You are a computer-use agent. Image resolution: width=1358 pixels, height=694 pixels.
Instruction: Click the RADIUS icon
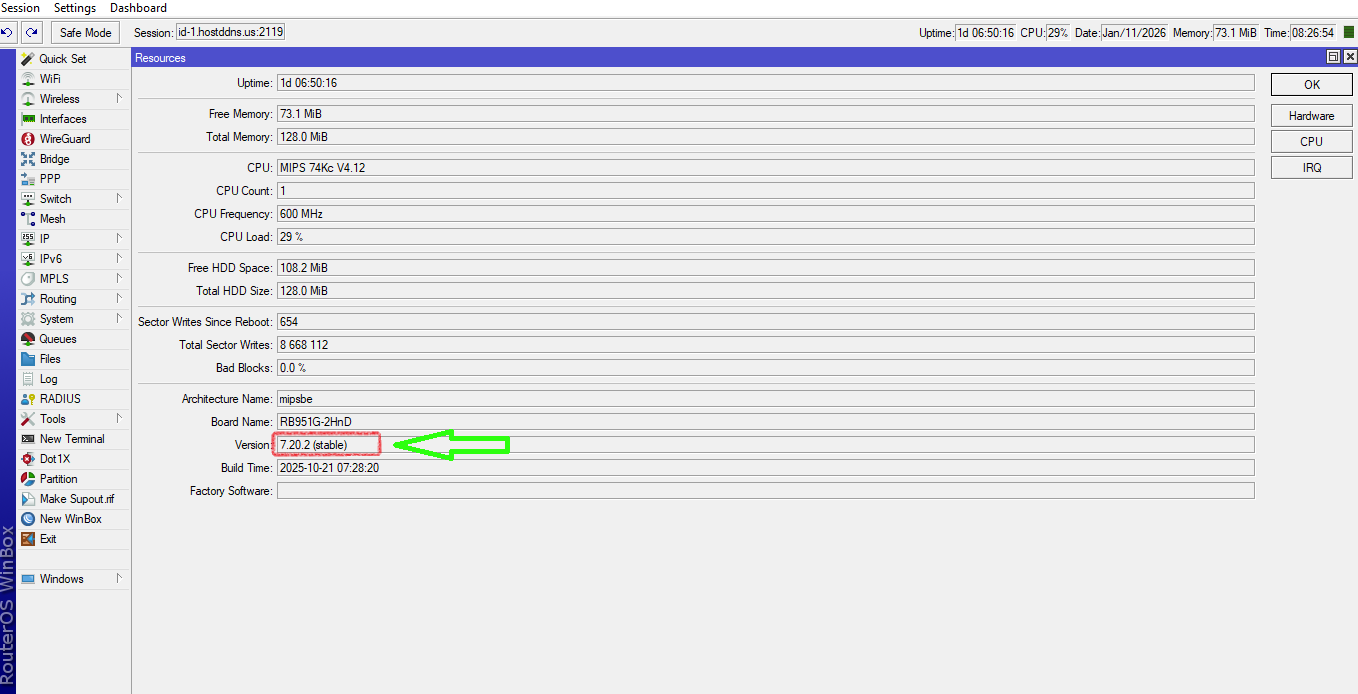(x=28, y=399)
